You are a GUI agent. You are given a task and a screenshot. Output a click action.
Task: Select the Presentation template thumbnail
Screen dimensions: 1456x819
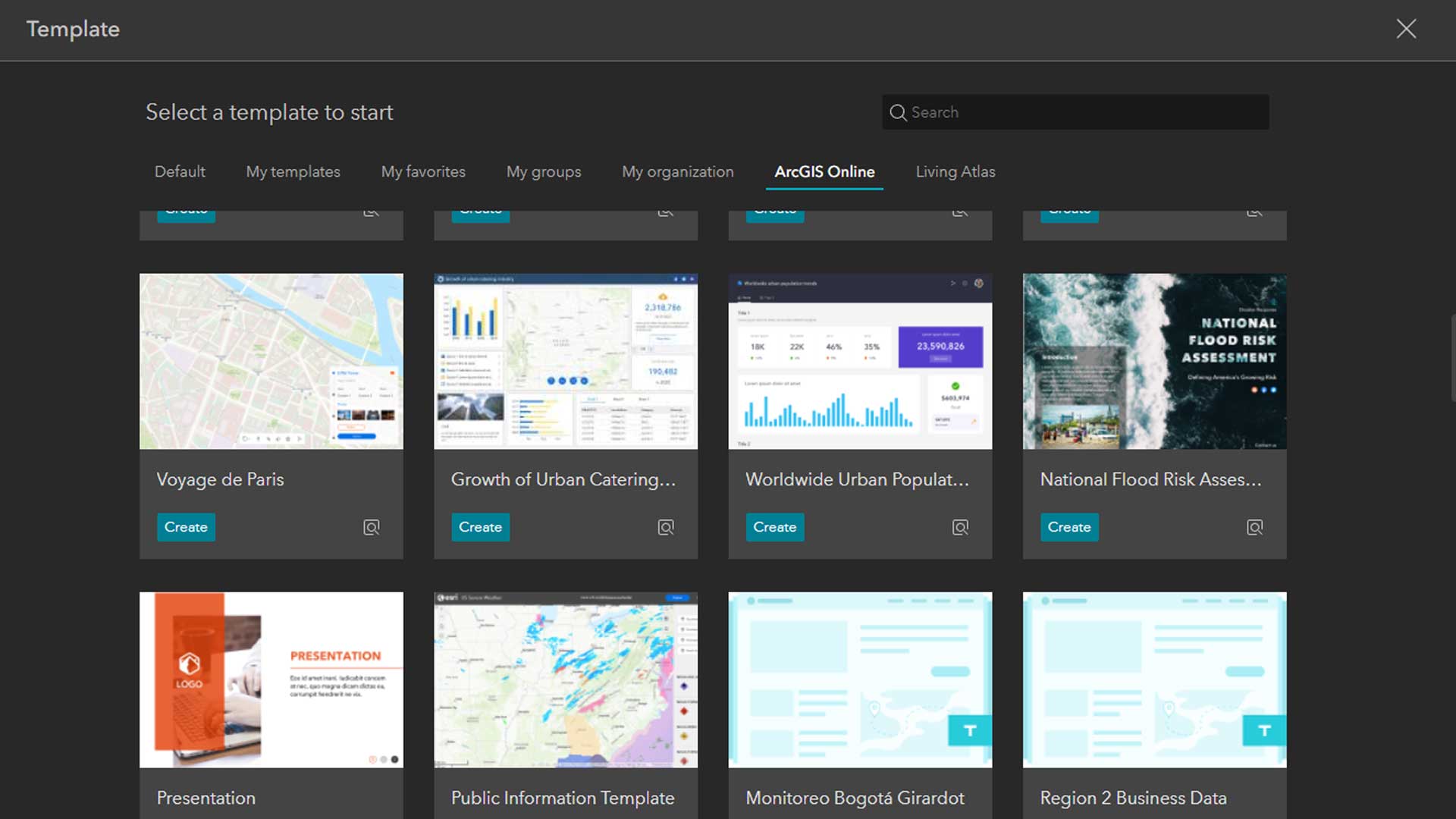click(x=271, y=679)
